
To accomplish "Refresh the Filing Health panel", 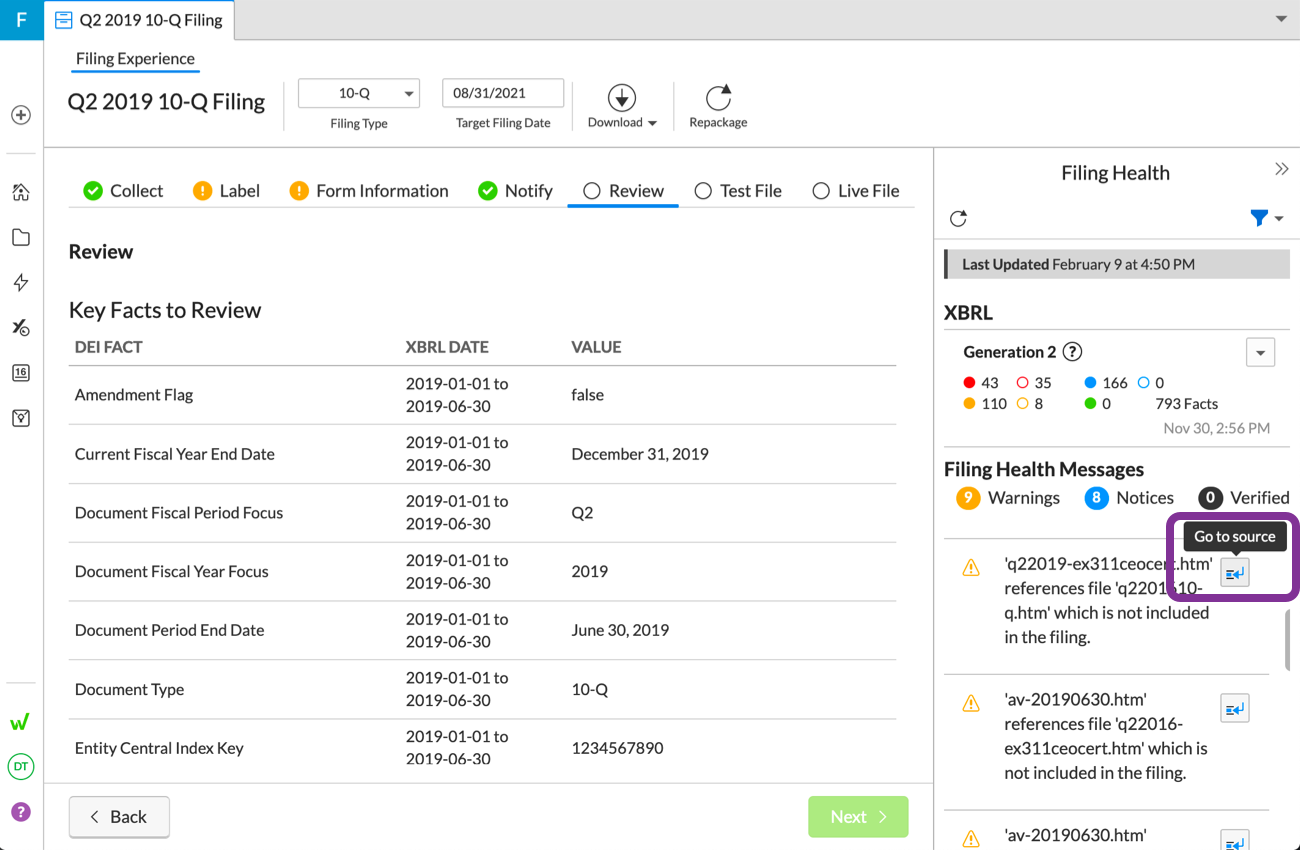I will click(x=958, y=218).
